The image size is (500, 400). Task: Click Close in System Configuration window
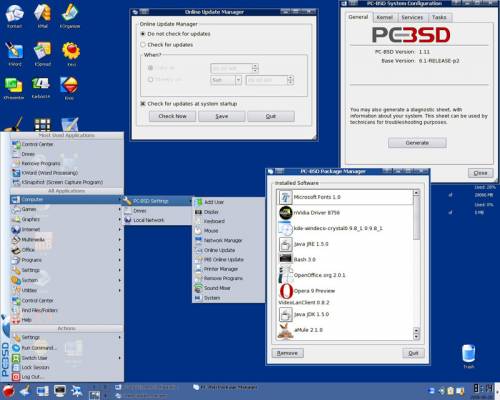(x=480, y=173)
